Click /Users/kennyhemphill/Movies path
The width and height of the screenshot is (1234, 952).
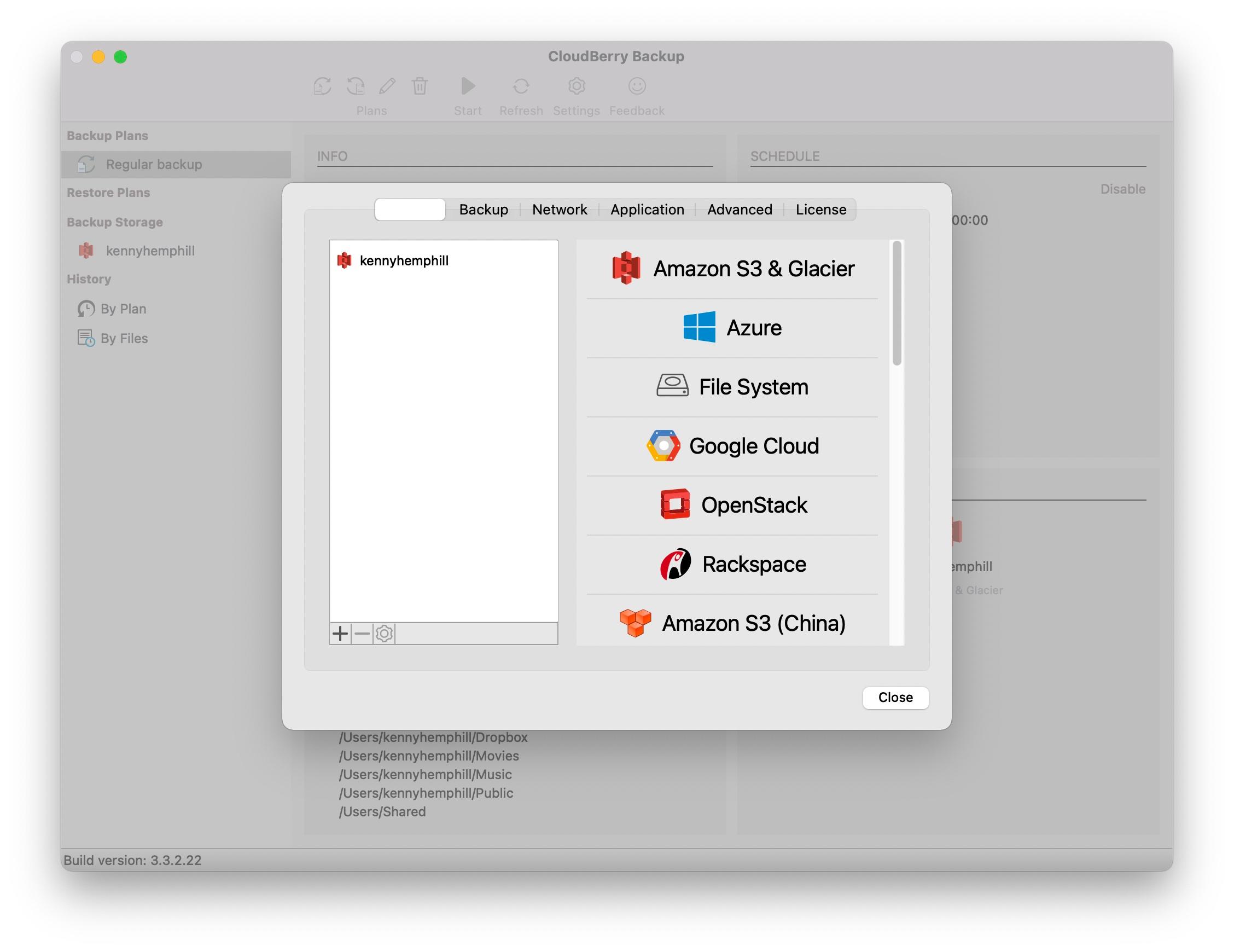[x=429, y=756]
